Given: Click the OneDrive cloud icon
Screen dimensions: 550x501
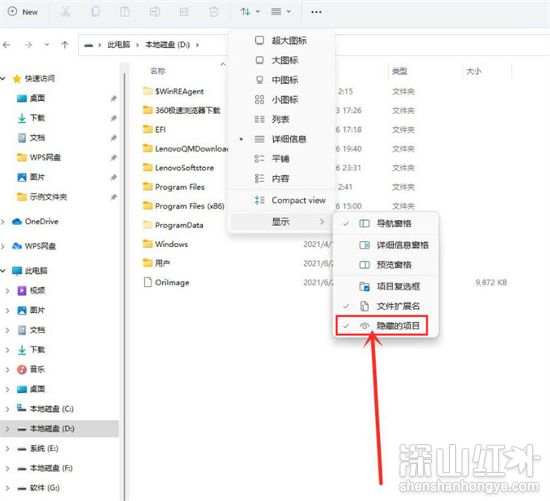Looking at the screenshot, I should [17, 221].
